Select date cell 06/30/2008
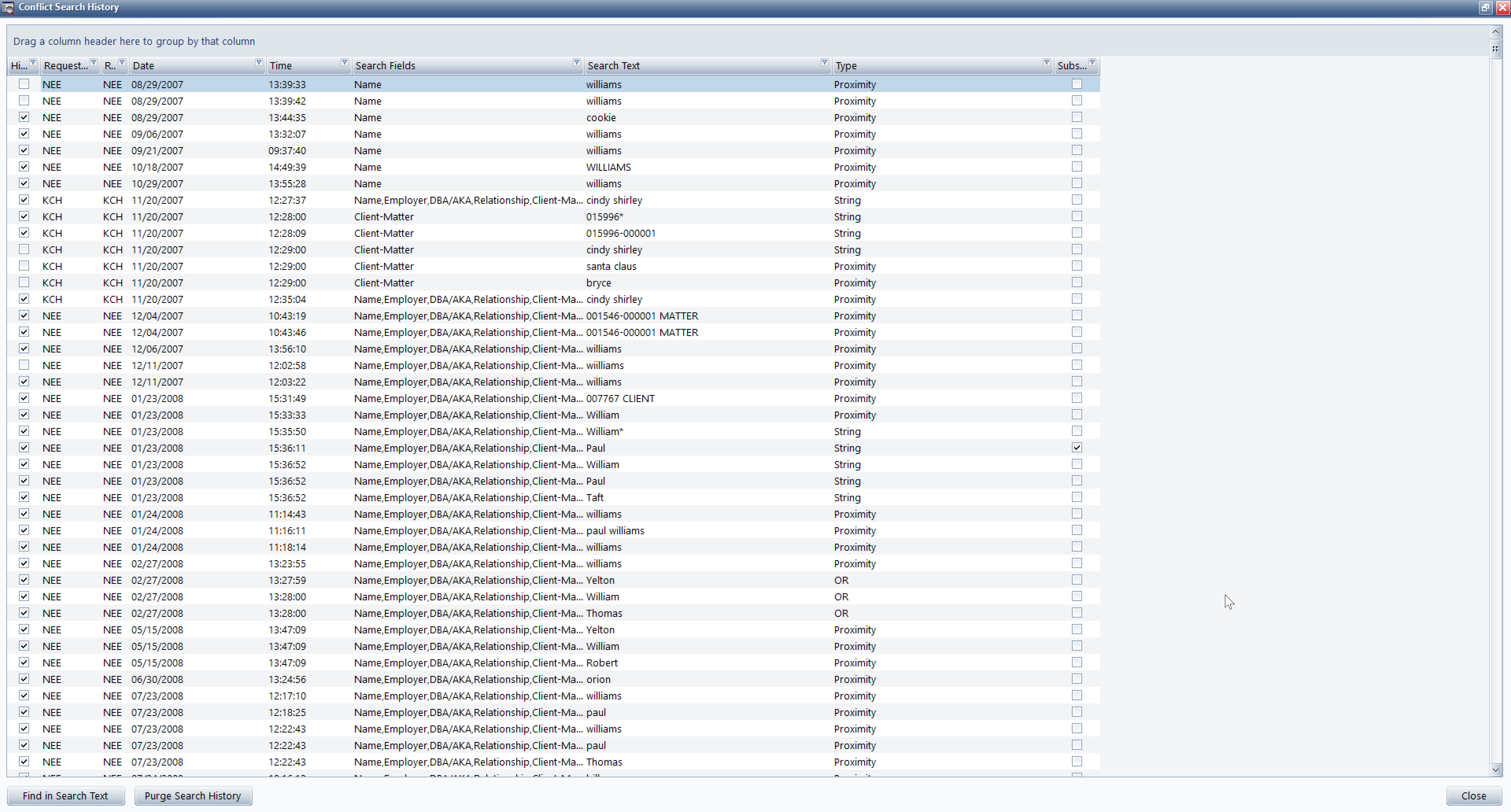Viewport: 1511px width, 812px height. tap(157, 679)
